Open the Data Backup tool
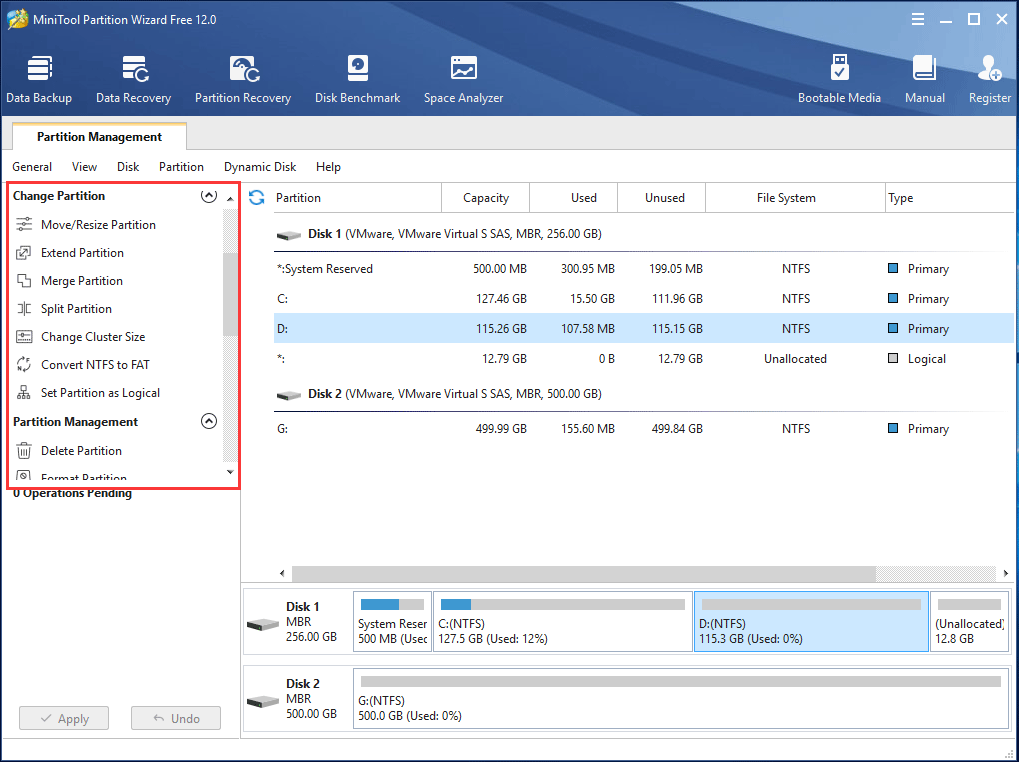The width and height of the screenshot is (1019, 762). [39, 79]
